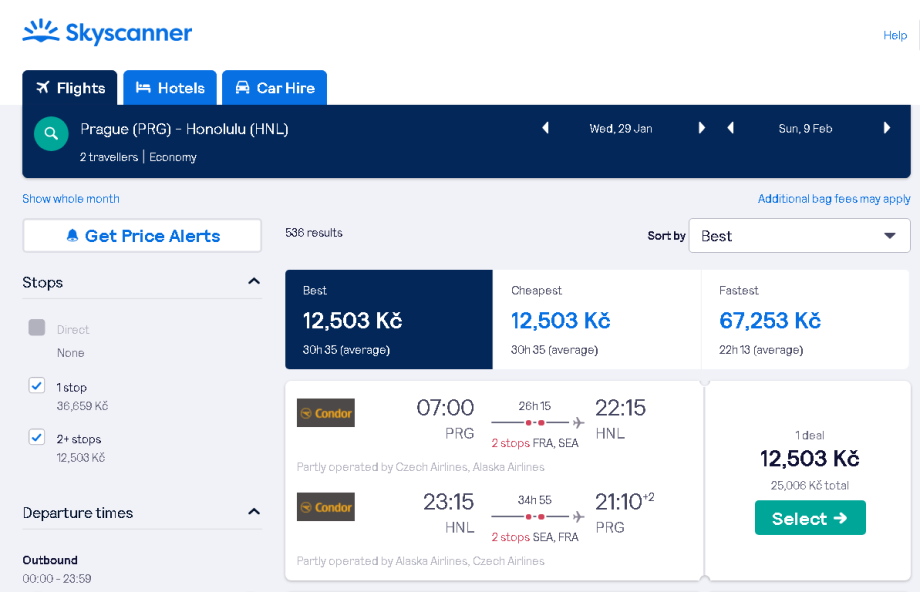Switch to the Hotels tab
The width and height of the screenshot is (920, 592).
[x=170, y=88]
